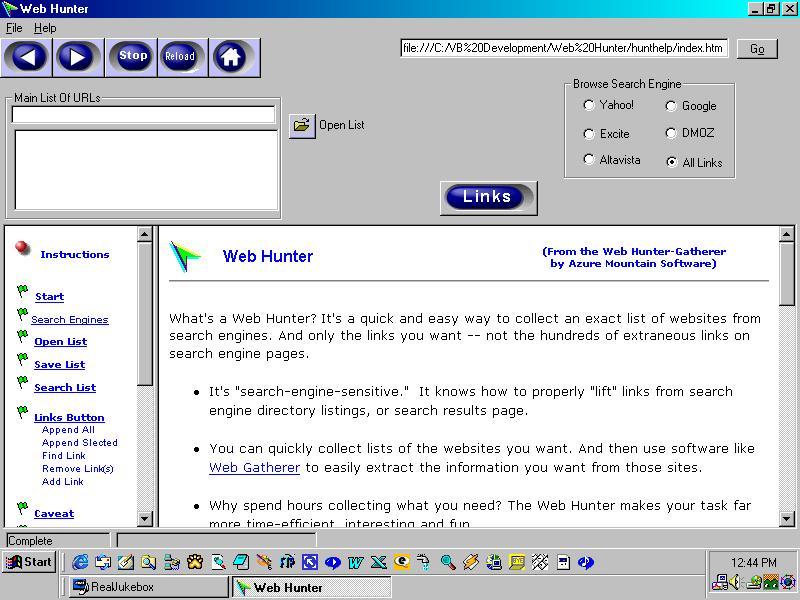Click the Go button
Screen dimensions: 800x600
[x=757, y=49]
